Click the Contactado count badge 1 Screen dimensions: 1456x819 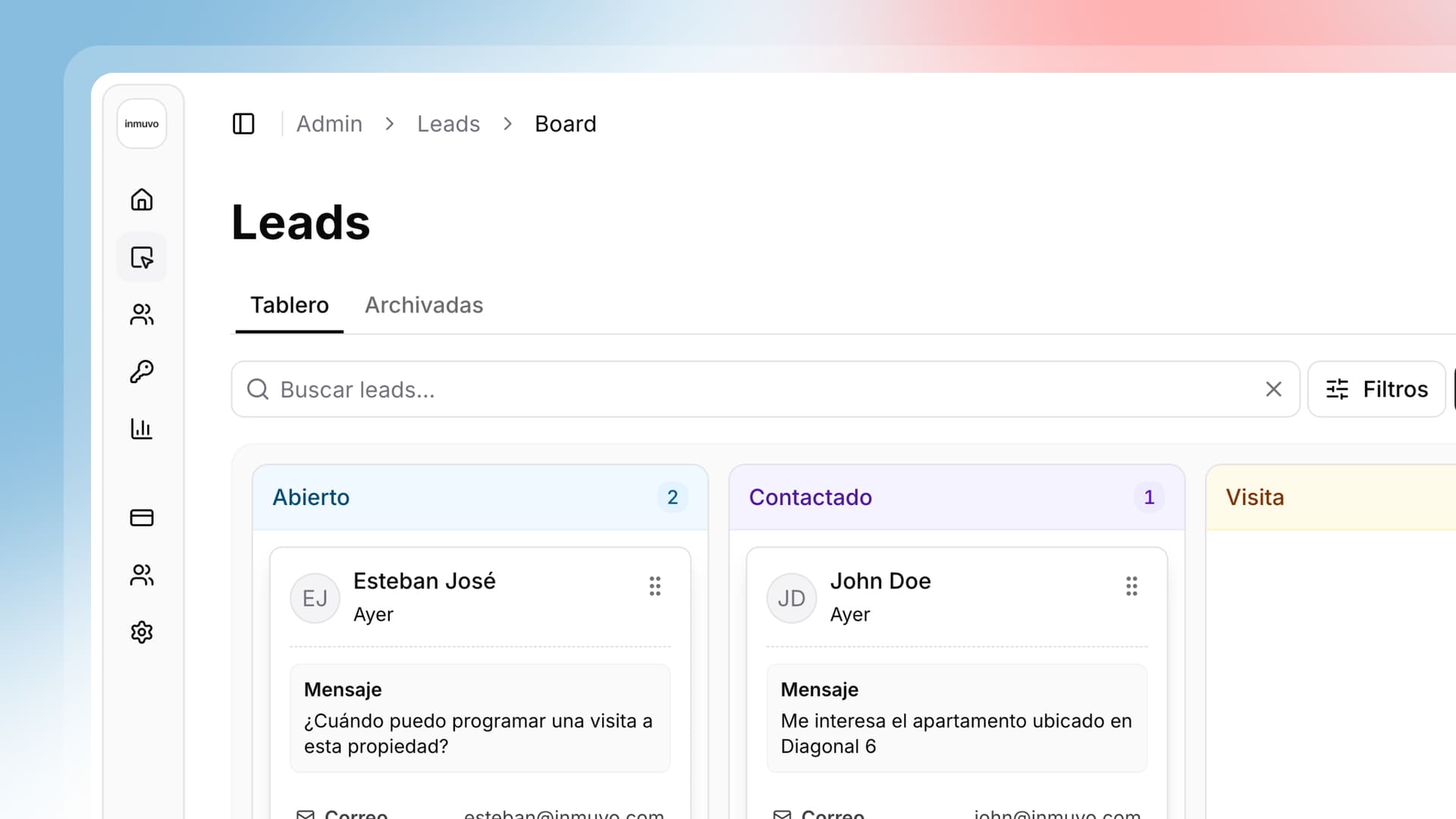1149,497
